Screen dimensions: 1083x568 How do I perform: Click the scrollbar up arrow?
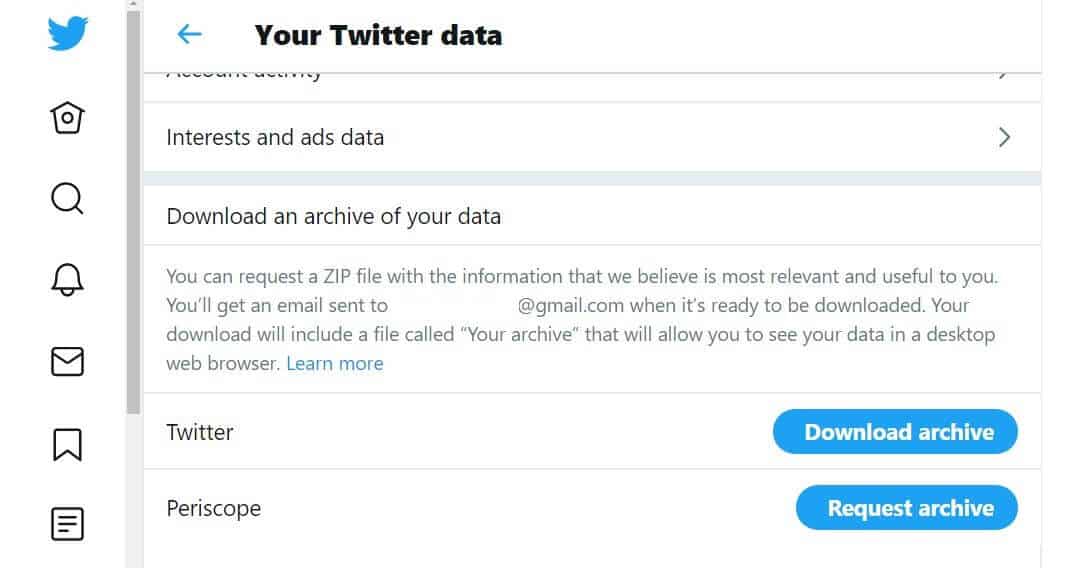pos(133,4)
